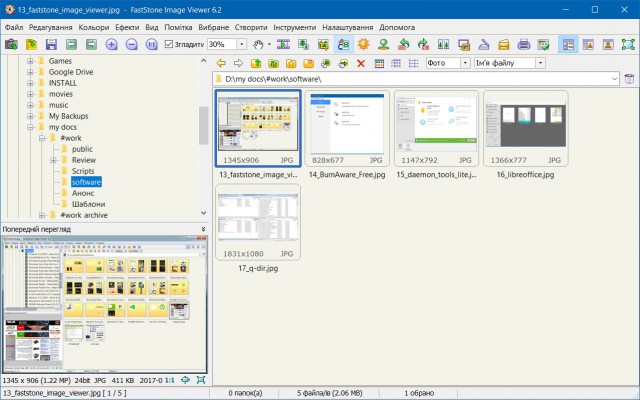Image resolution: width=640 pixels, height=400 pixels.
Task: Zoom in with the plus magnifier icon
Action: (x=111, y=44)
